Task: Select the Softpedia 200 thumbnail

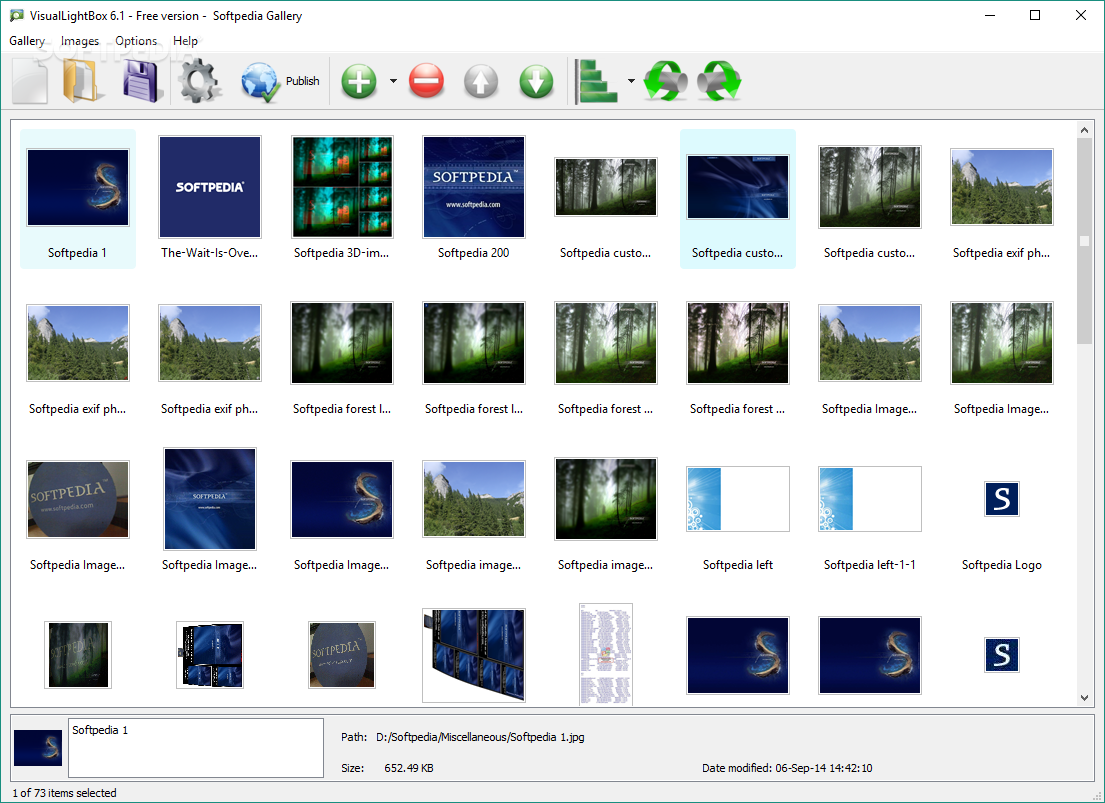Action: click(474, 187)
